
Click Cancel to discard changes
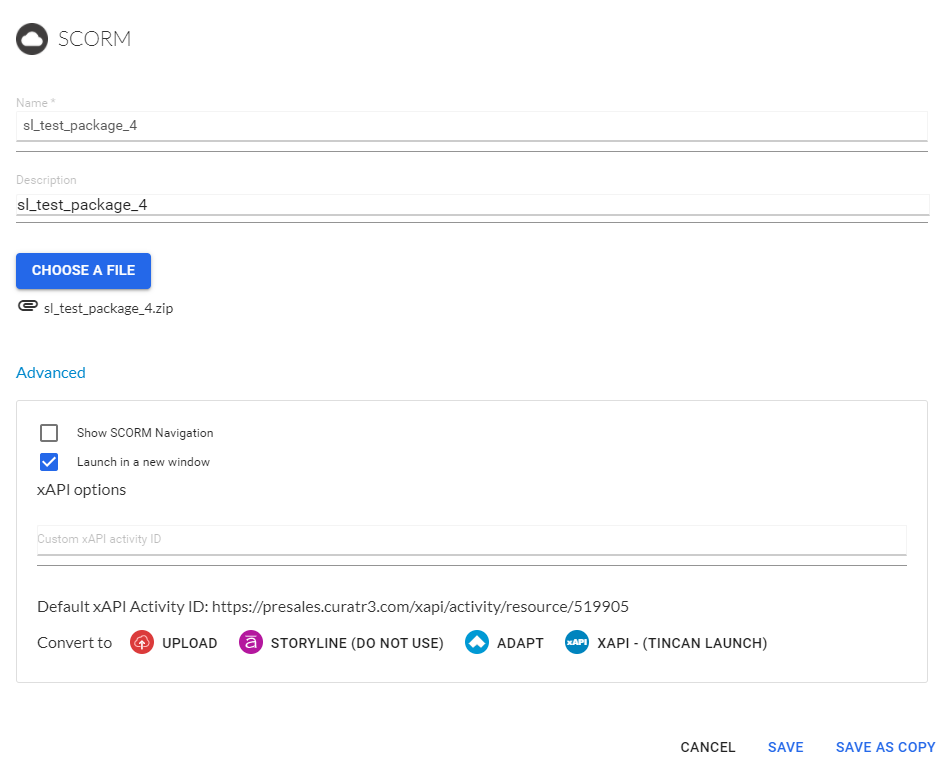point(707,747)
